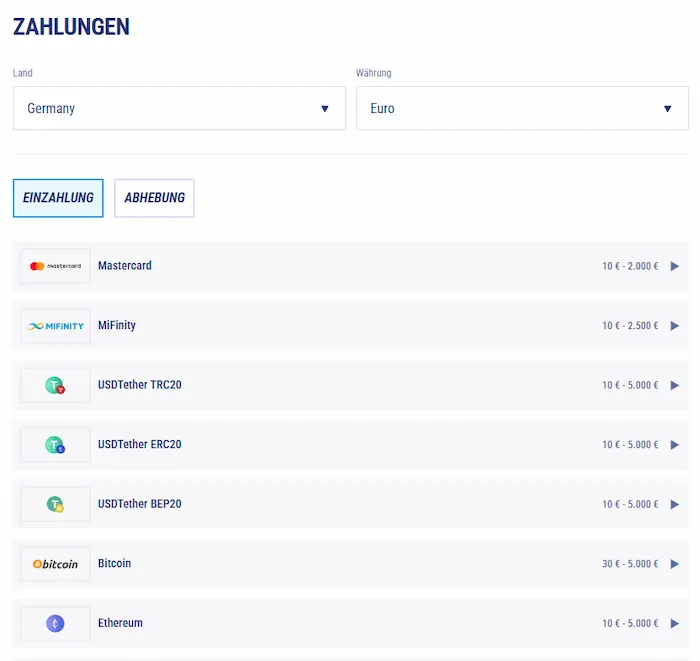The image size is (700, 661).
Task: Switch to the Abhebung tab
Action: 154,198
